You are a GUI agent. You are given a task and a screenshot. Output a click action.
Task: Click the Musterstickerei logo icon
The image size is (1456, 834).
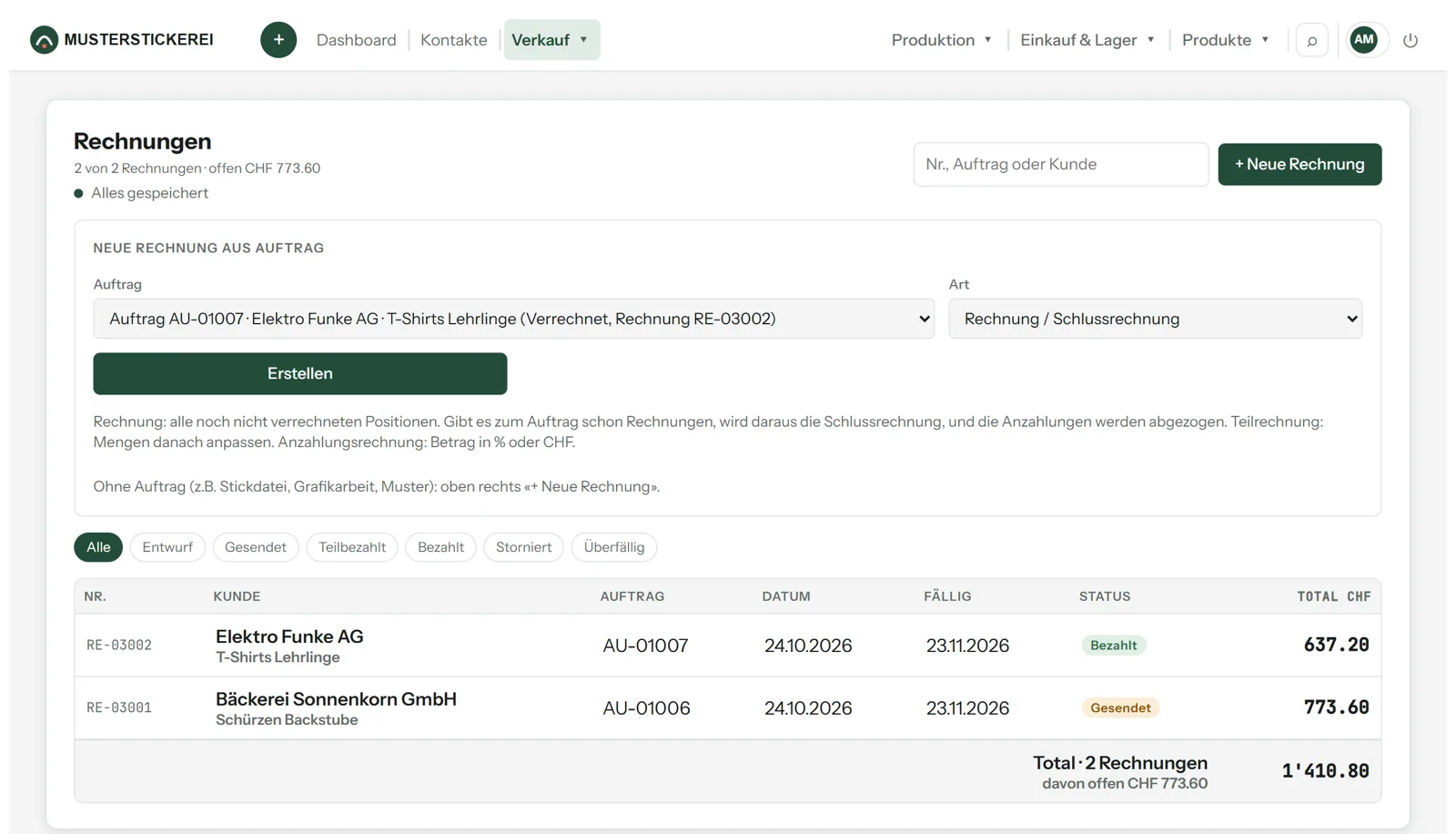(x=44, y=40)
